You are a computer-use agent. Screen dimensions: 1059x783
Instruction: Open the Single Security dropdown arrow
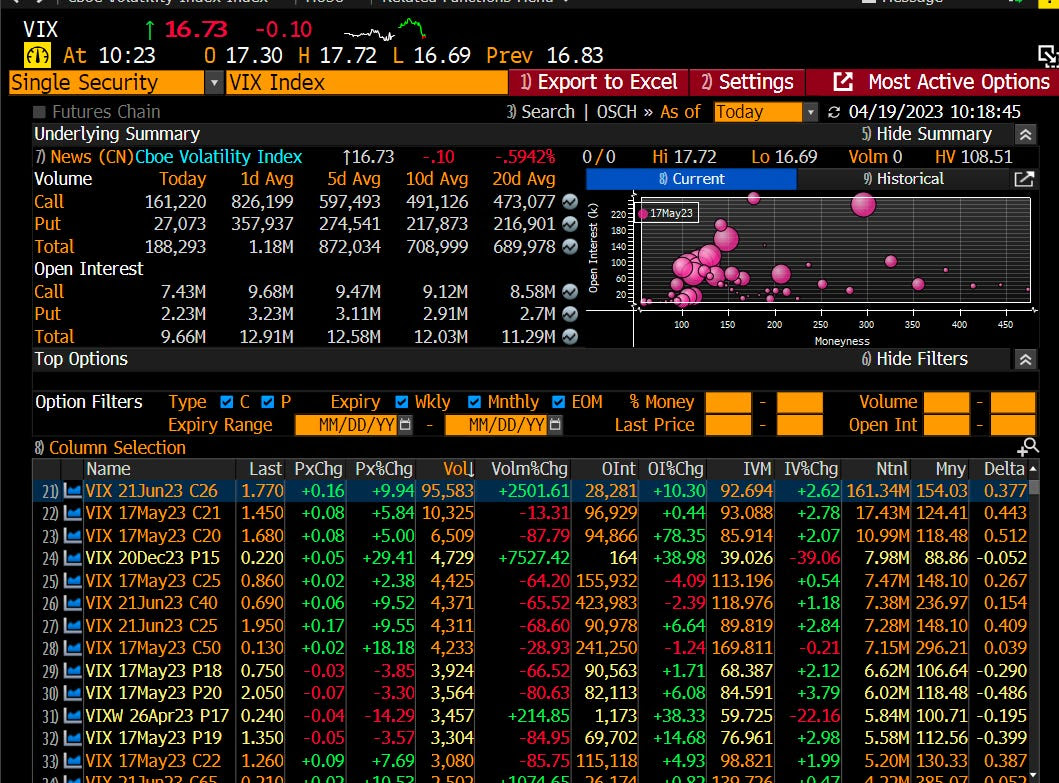(x=213, y=83)
